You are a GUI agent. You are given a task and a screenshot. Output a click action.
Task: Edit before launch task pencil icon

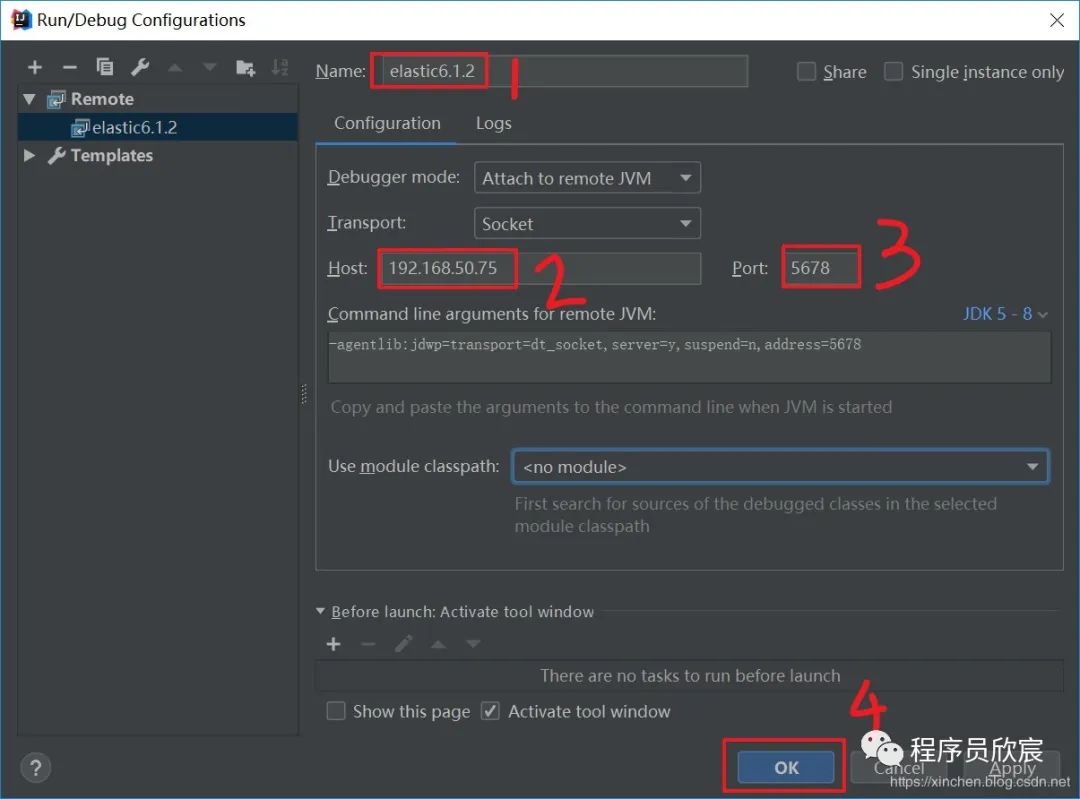tap(404, 644)
